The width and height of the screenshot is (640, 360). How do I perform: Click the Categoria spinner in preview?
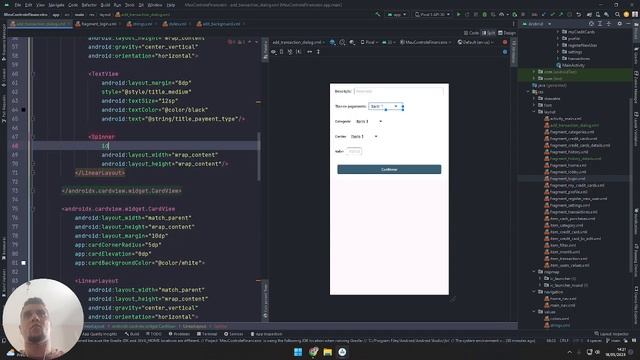369,121
